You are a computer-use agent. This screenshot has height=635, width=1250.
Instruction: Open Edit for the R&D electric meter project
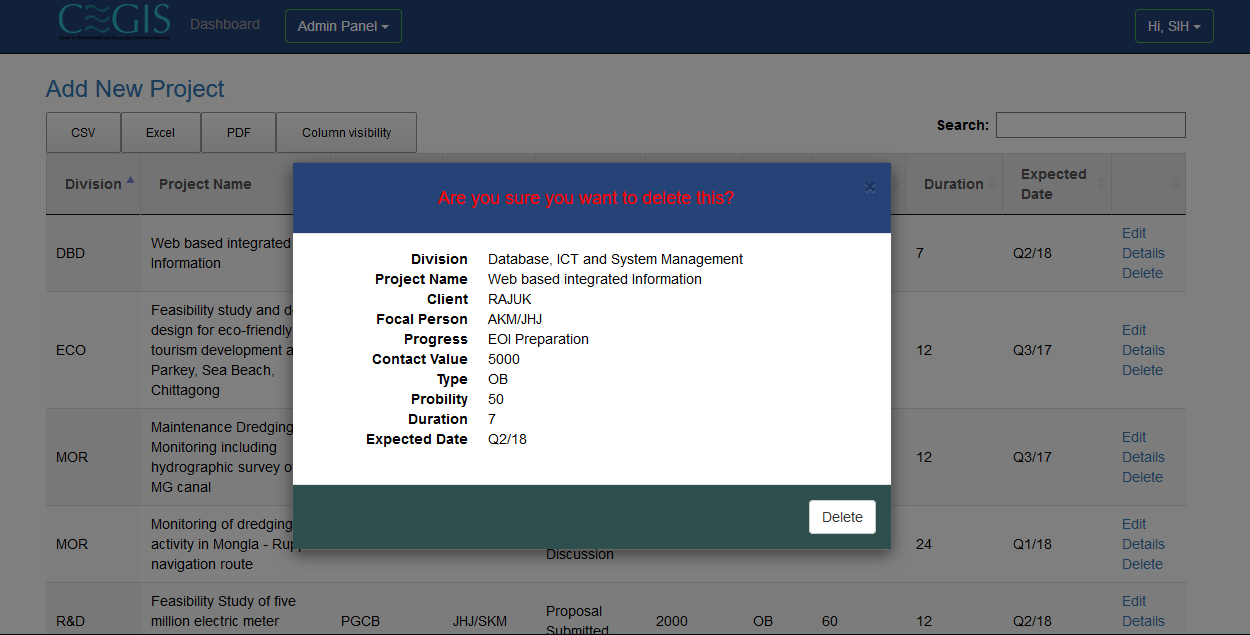coord(1133,601)
